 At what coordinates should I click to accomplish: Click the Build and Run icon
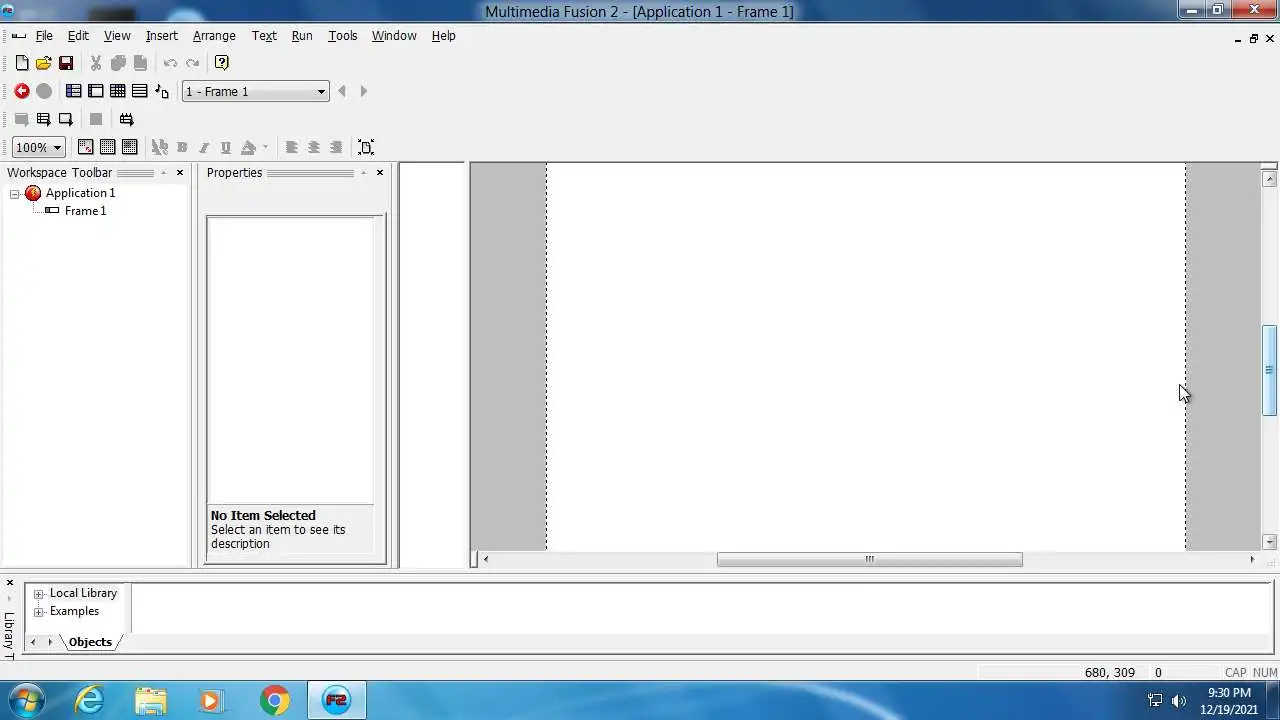pos(126,119)
